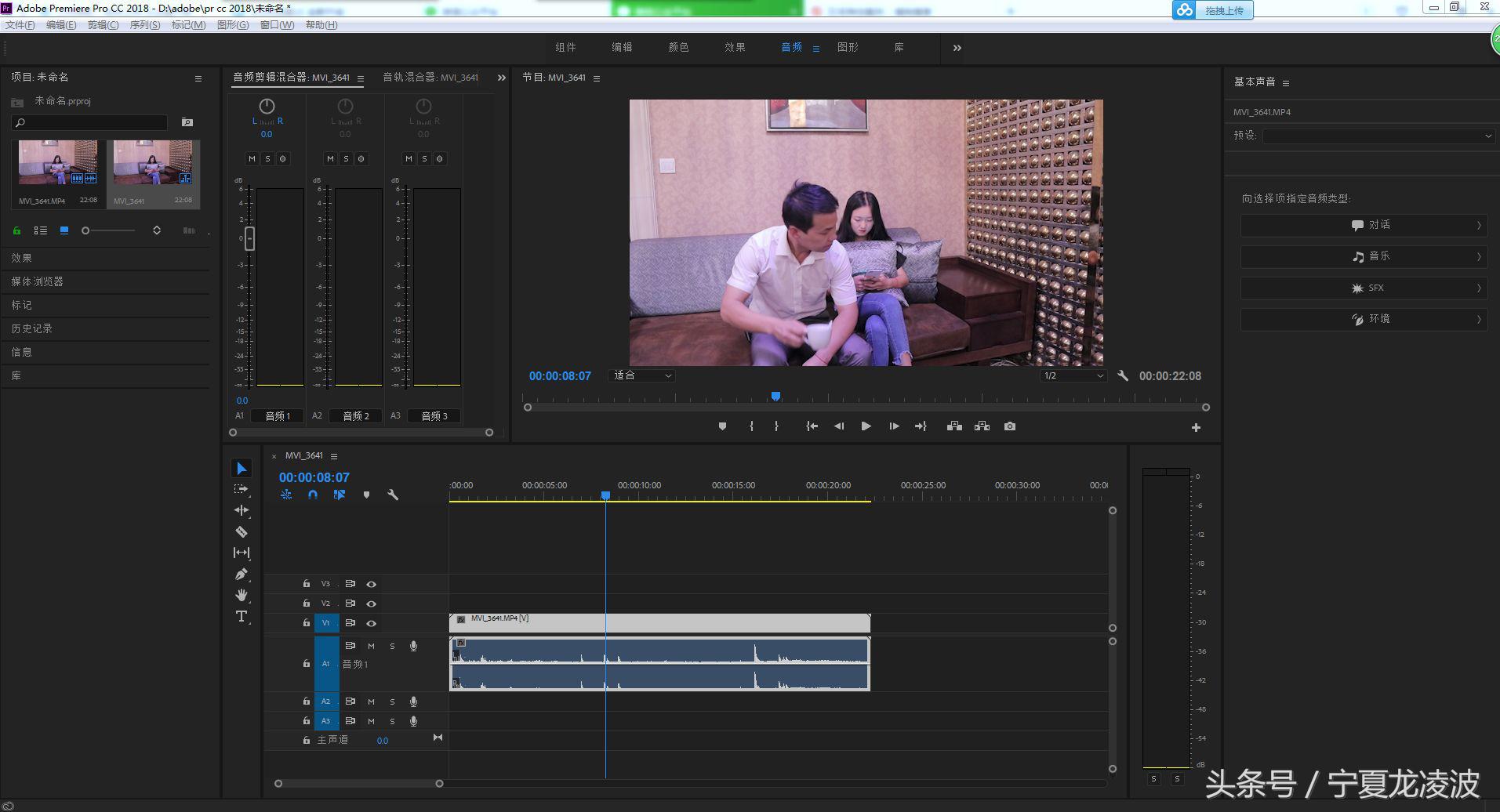Open the playback resolution 1/2 dropdown
1500x812 pixels.
1072,375
